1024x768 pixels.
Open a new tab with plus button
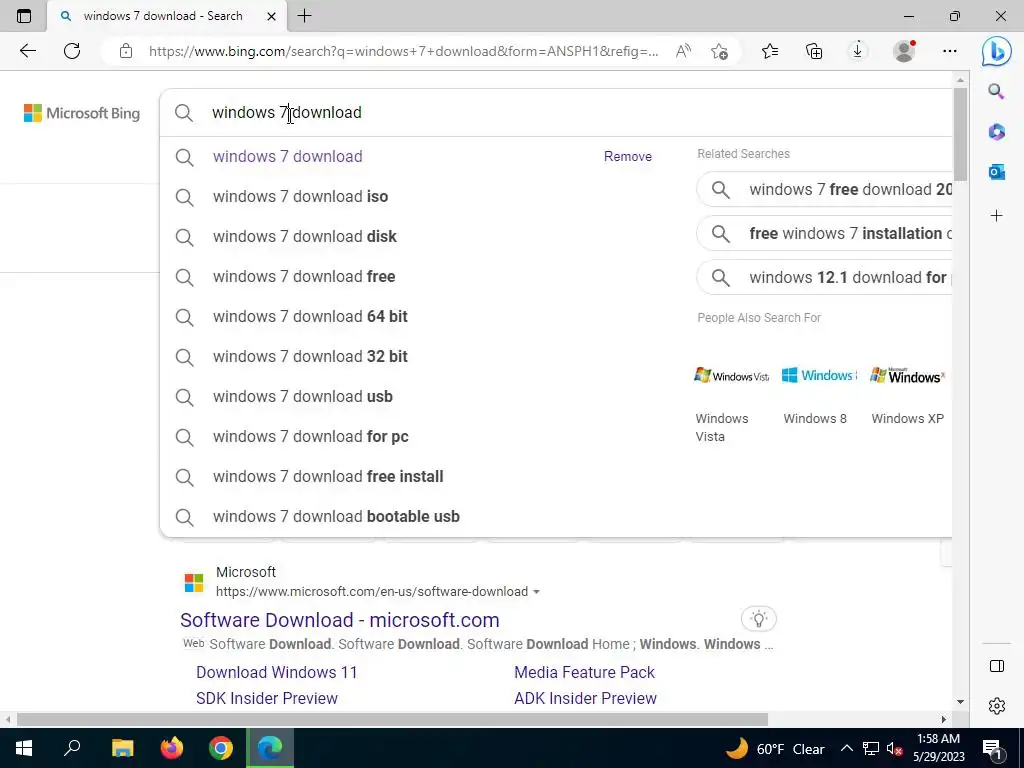point(304,16)
